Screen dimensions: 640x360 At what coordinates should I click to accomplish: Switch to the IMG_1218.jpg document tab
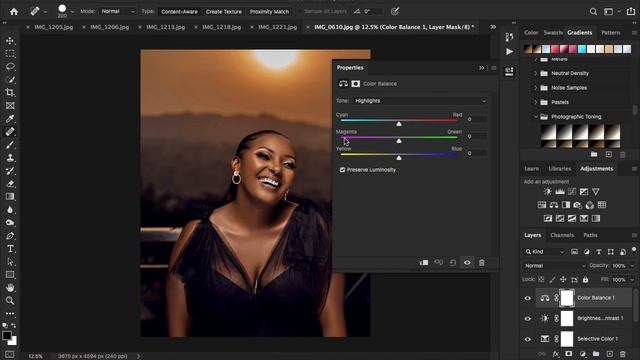(x=222, y=27)
